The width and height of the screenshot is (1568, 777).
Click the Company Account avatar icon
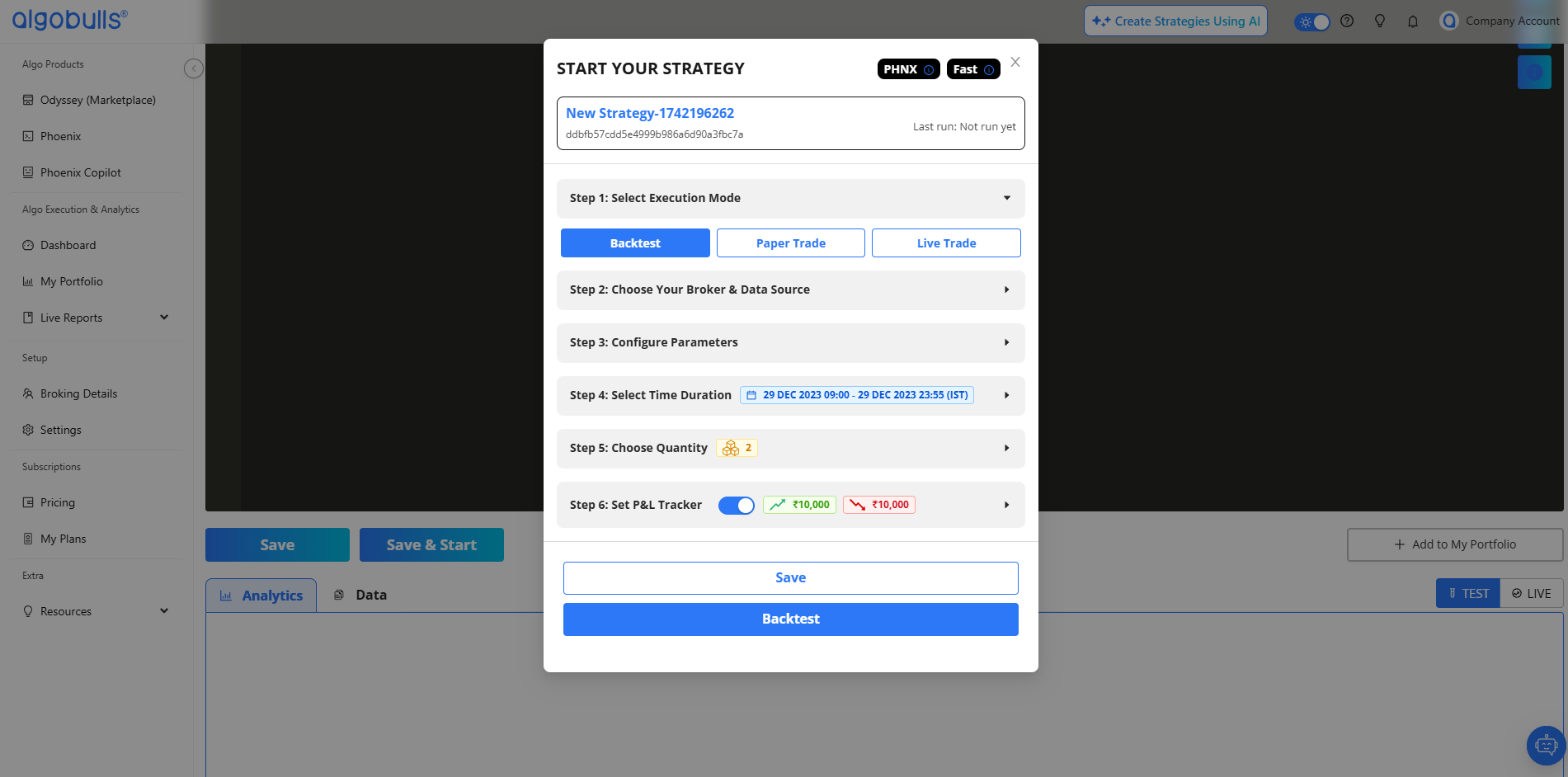pyautogui.click(x=1449, y=21)
